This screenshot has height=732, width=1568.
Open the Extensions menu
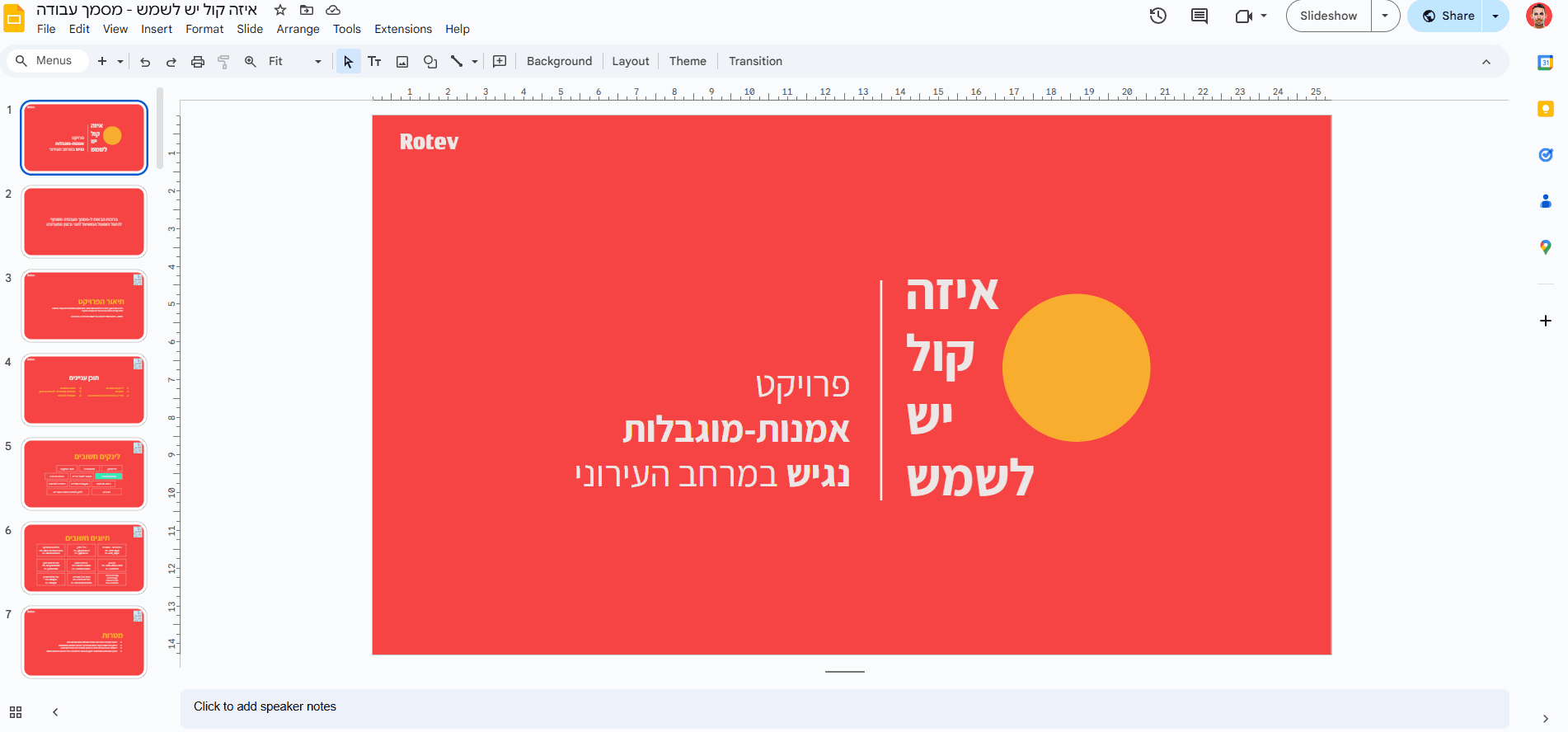click(x=403, y=29)
